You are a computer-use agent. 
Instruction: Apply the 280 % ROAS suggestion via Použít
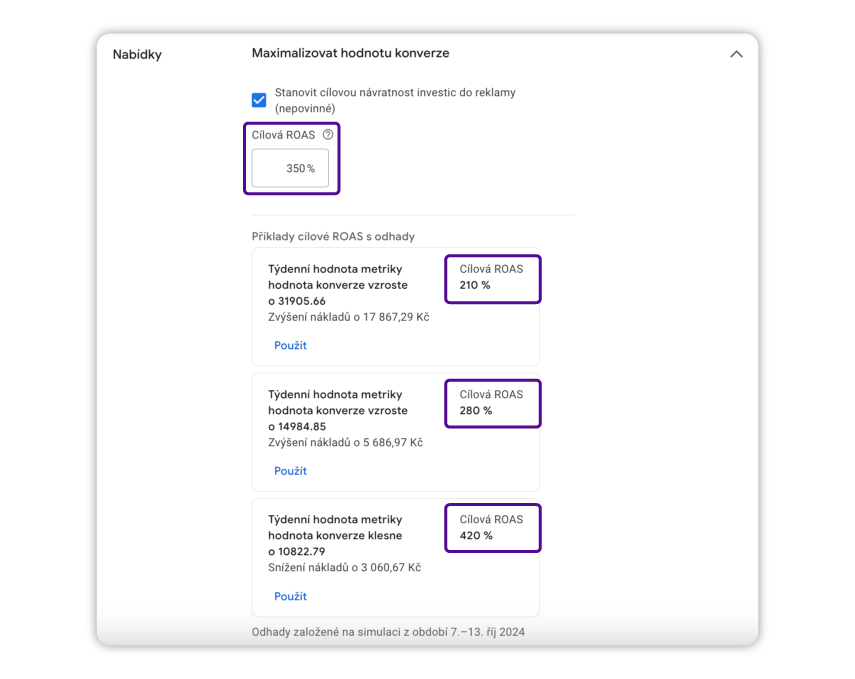tap(290, 471)
